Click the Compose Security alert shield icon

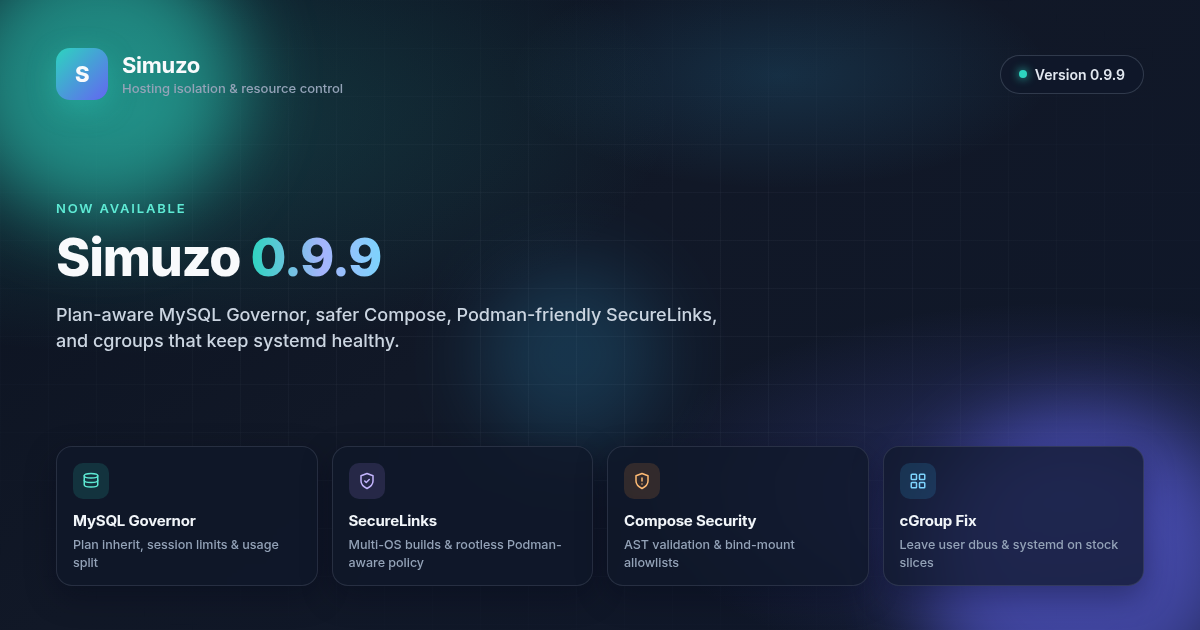pos(642,481)
